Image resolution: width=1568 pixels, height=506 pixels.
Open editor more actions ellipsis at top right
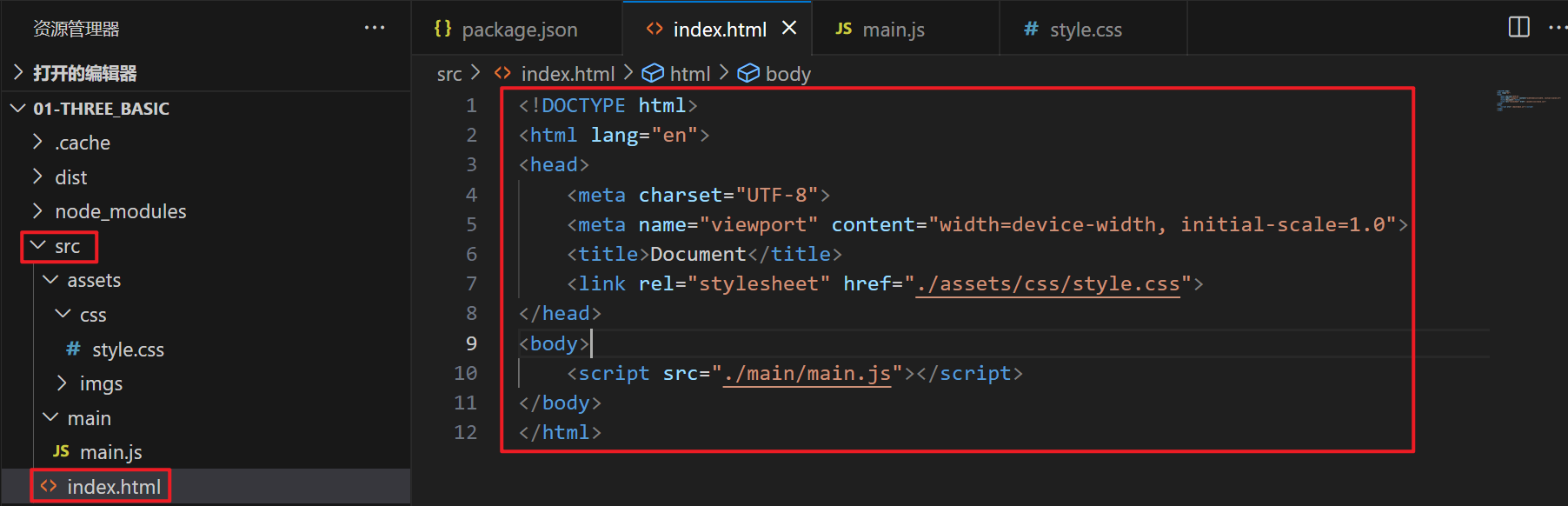point(1557,28)
